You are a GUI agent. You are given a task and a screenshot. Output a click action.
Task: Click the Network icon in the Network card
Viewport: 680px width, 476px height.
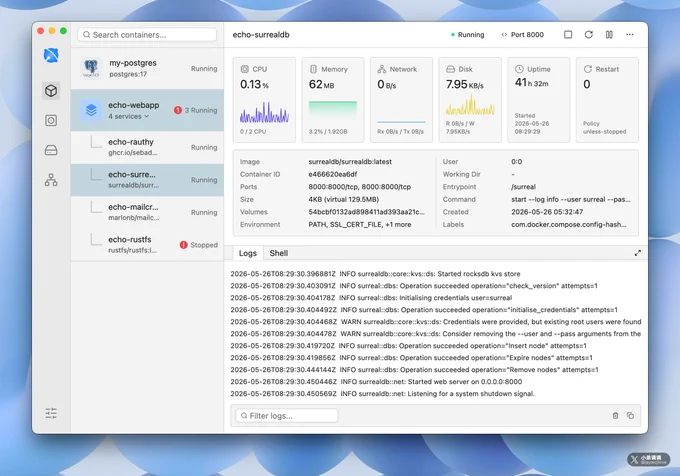382,69
